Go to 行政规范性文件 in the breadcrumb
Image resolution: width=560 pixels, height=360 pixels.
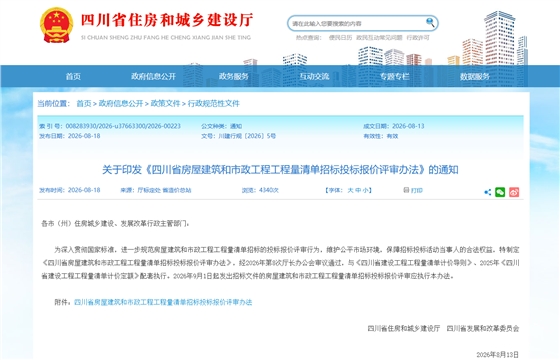click(x=214, y=104)
